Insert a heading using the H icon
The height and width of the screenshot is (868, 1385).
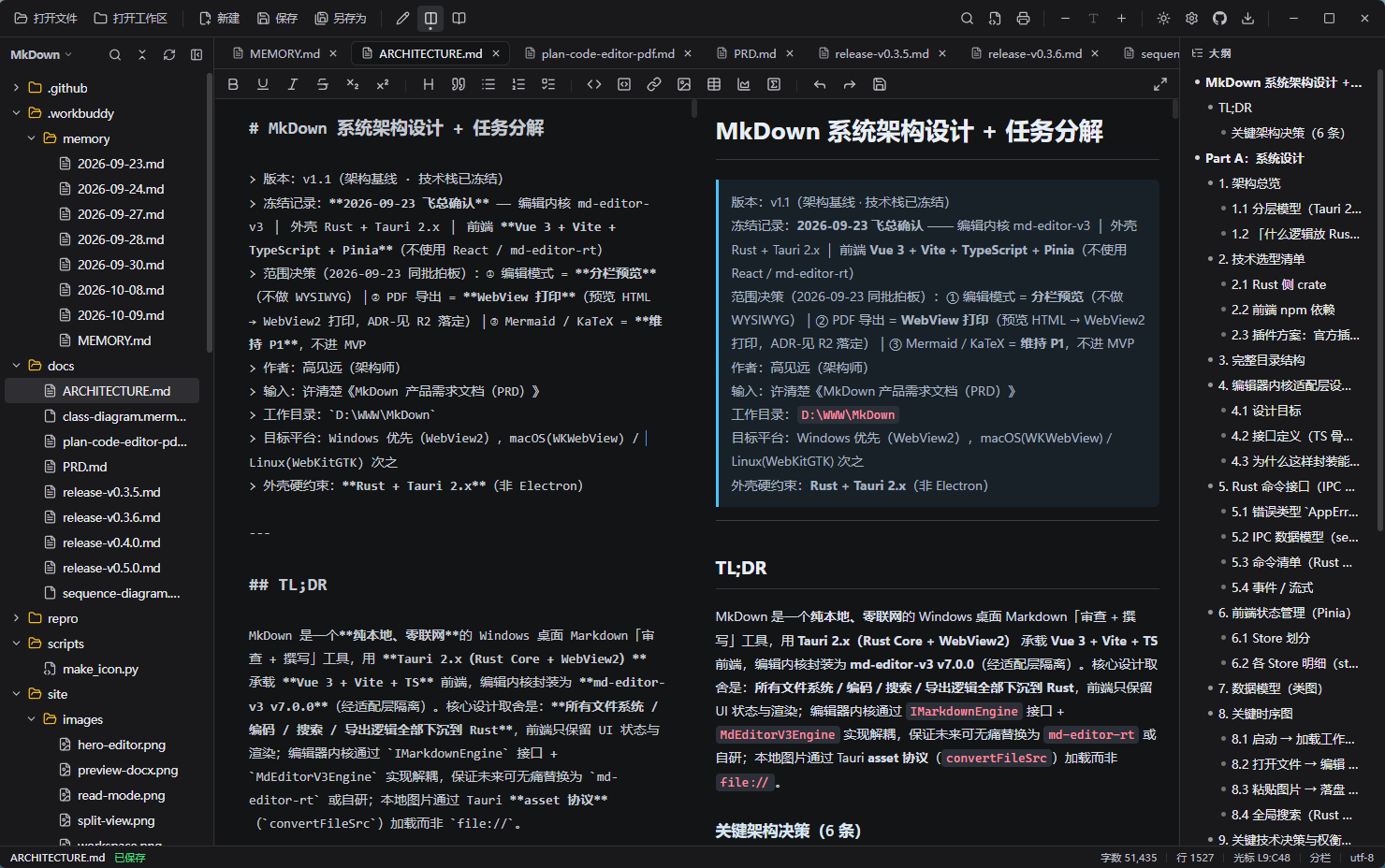click(429, 84)
